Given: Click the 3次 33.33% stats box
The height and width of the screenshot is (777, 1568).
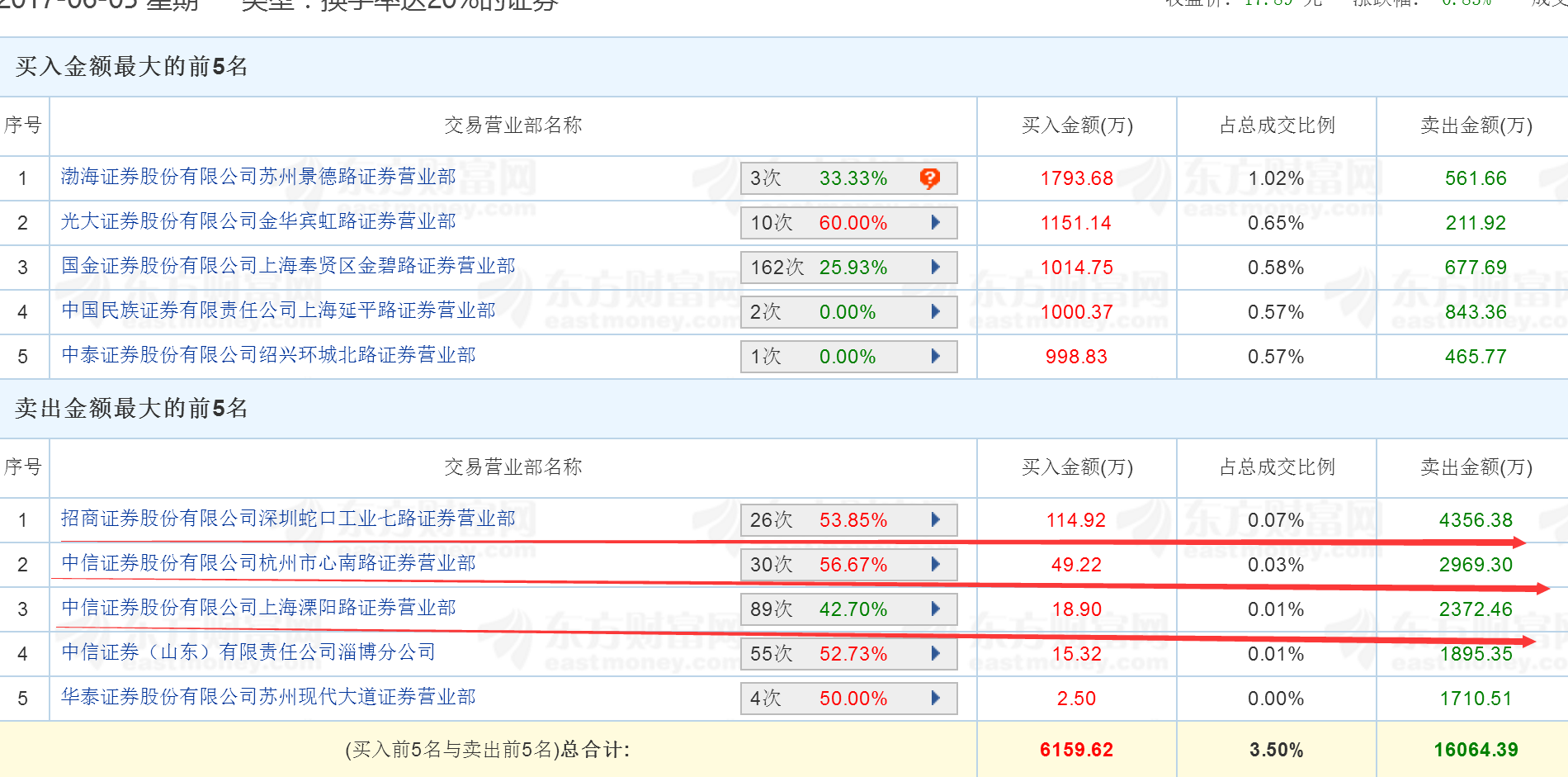Looking at the screenshot, I should [x=849, y=178].
